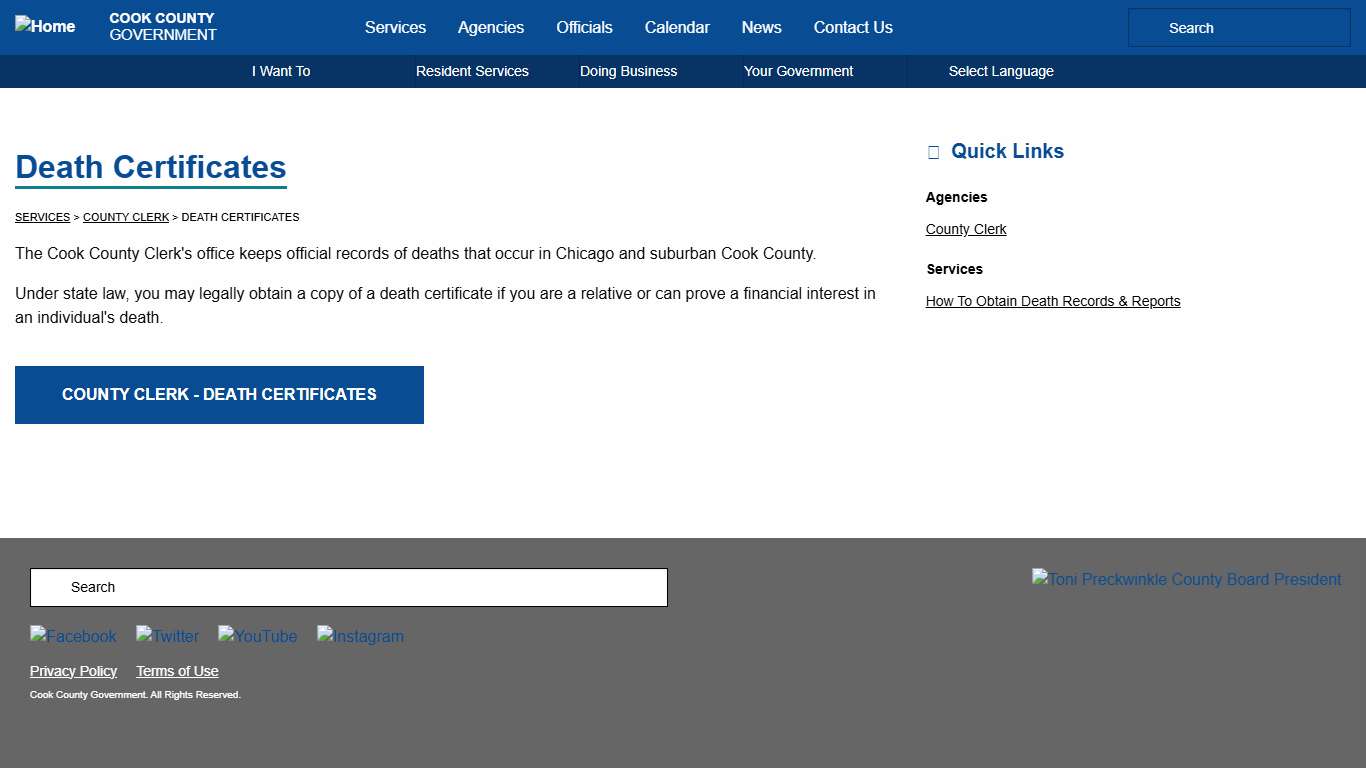Open the Twitter social icon

[x=167, y=636]
